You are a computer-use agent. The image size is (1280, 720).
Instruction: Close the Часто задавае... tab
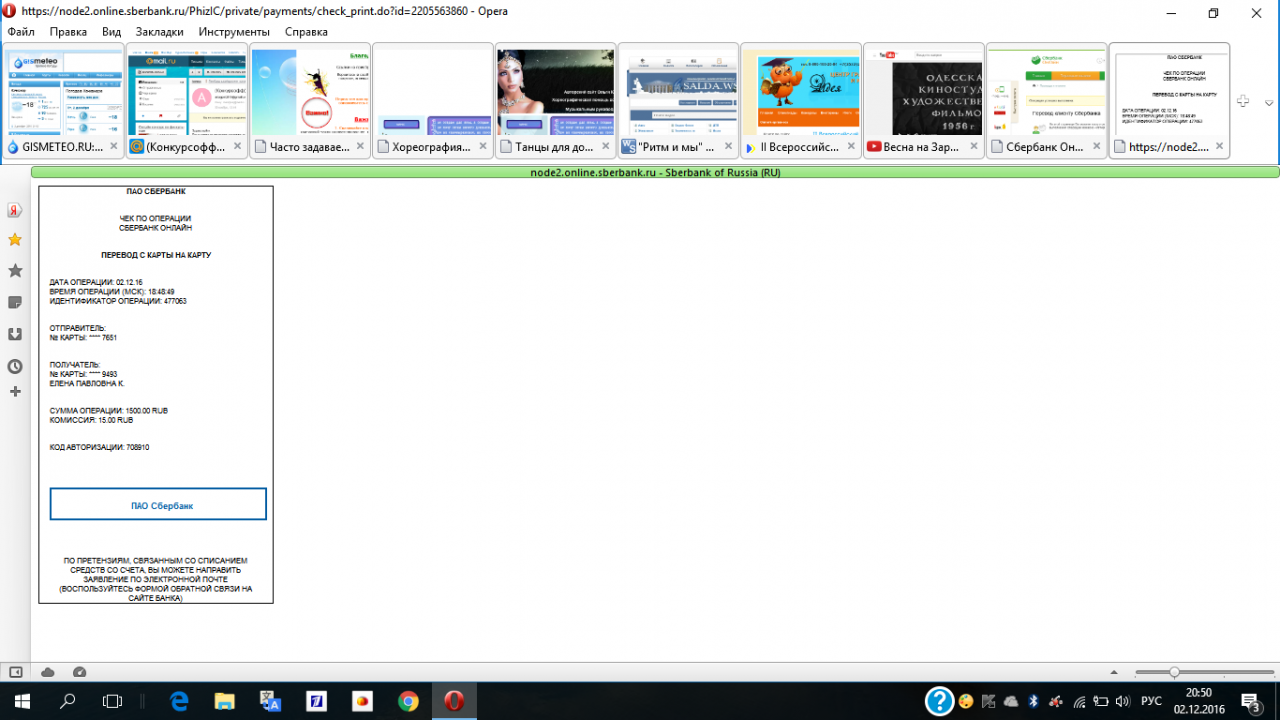(x=360, y=146)
